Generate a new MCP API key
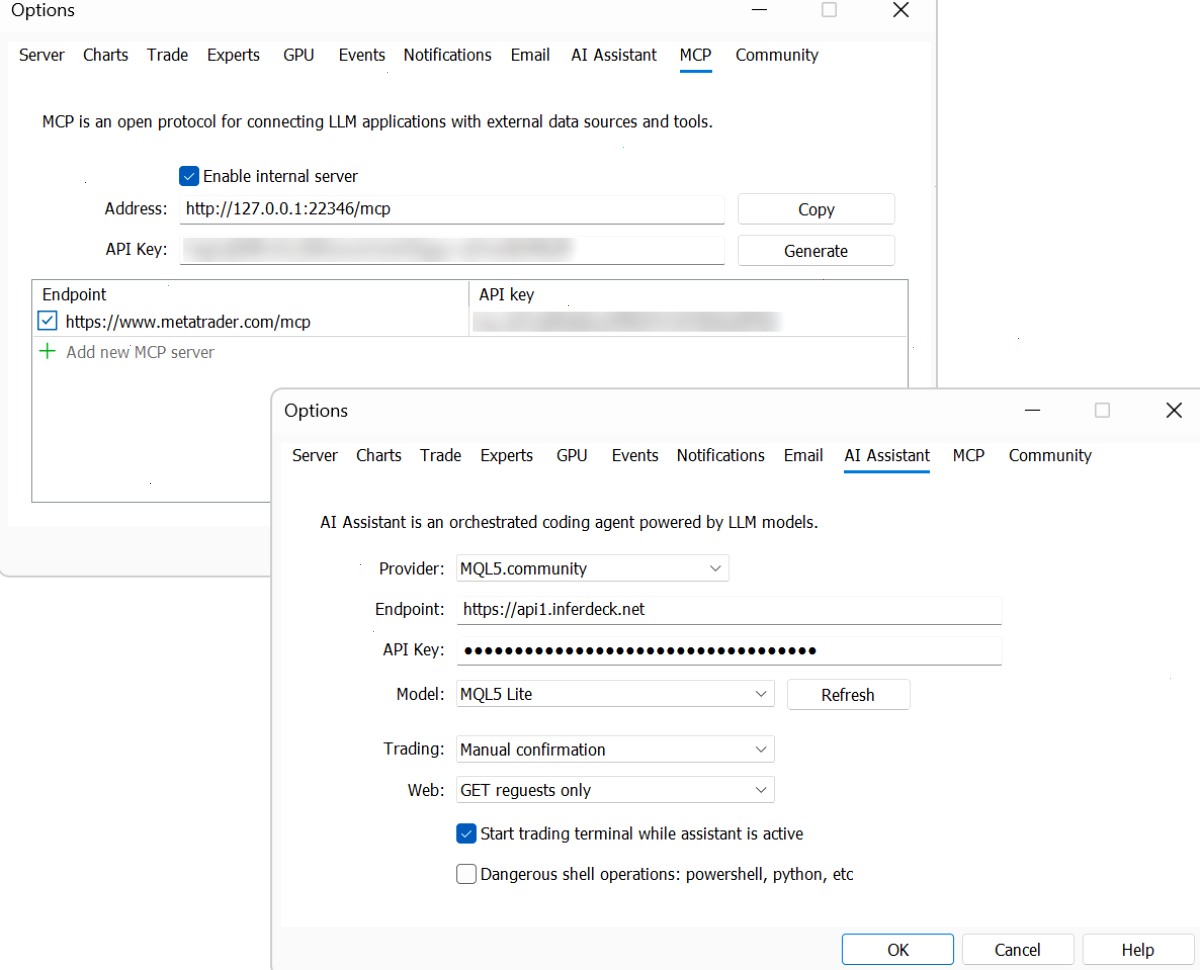 816,251
